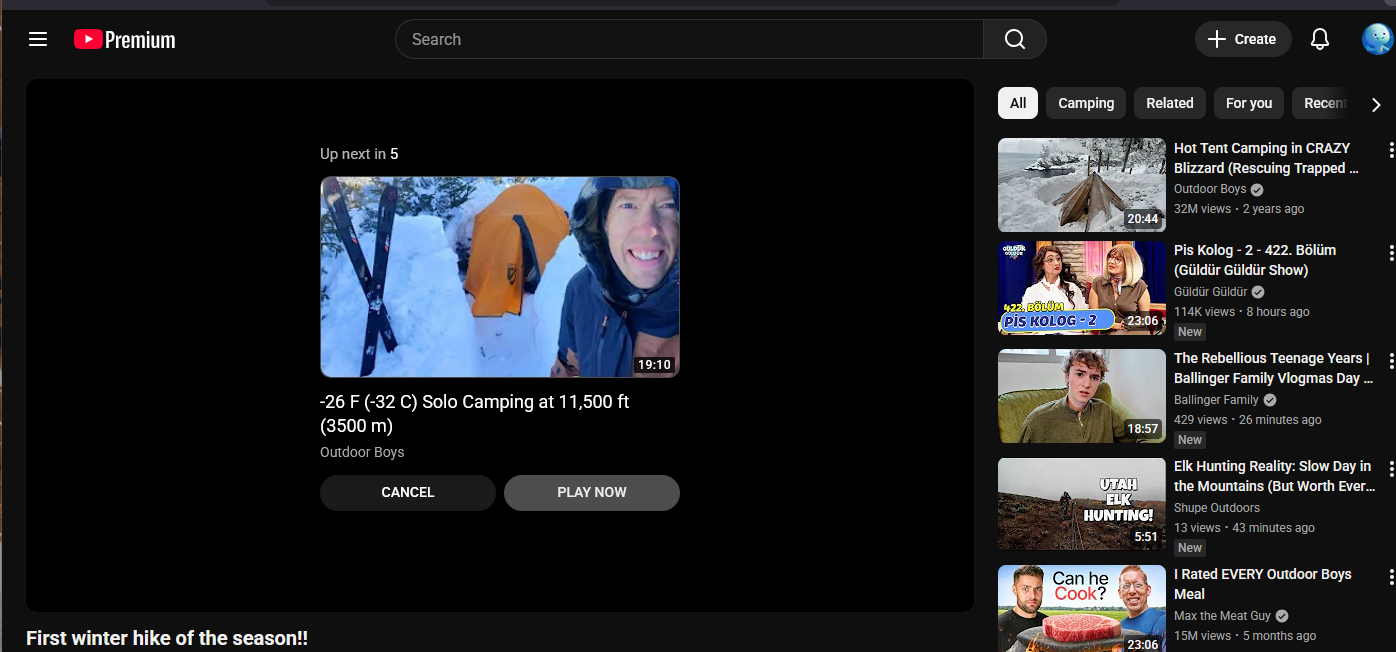Select the All filter chip

pyautogui.click(x=1018, y=103)
